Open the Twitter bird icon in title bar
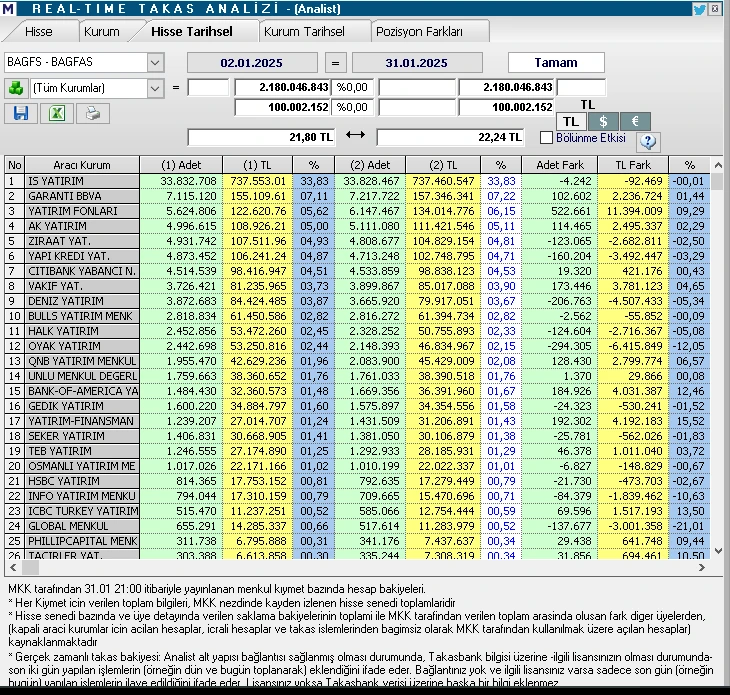This screenshot has width=730, height=695. 699,9
